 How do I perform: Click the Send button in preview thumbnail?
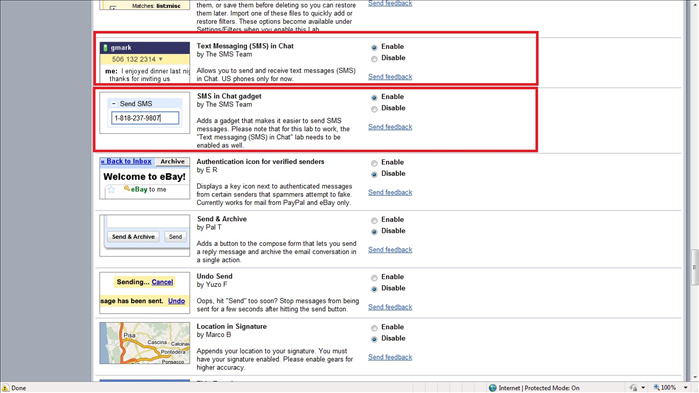pos(175,237)
